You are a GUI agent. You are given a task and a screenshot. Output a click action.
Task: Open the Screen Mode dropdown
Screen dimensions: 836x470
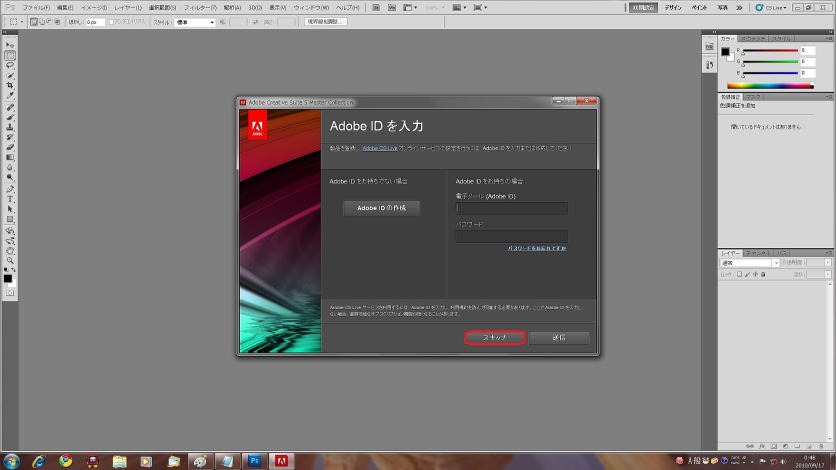tap(480, 7)
